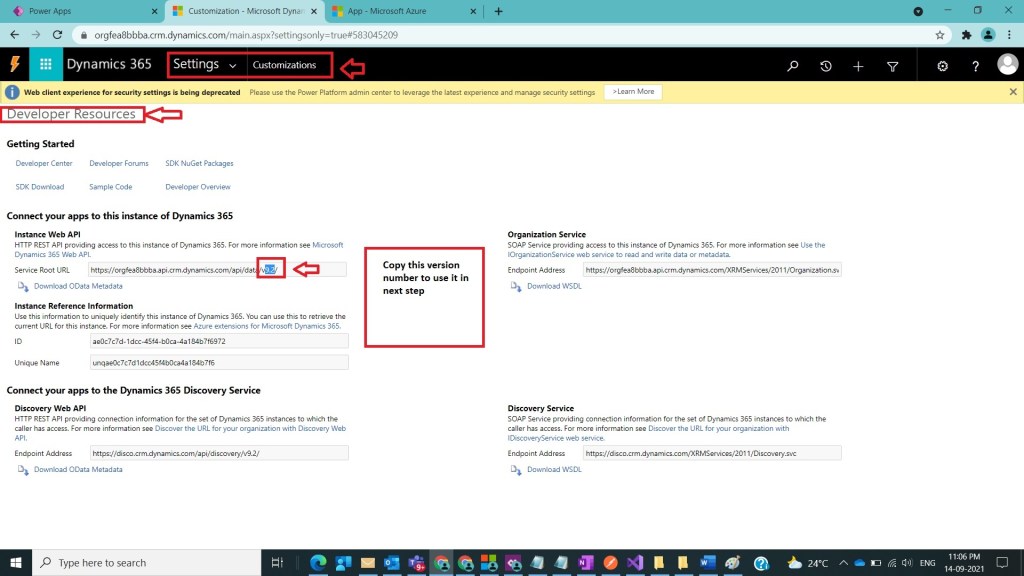
Task: Open the user profile avatar
Action: (x=1007, y=65)
